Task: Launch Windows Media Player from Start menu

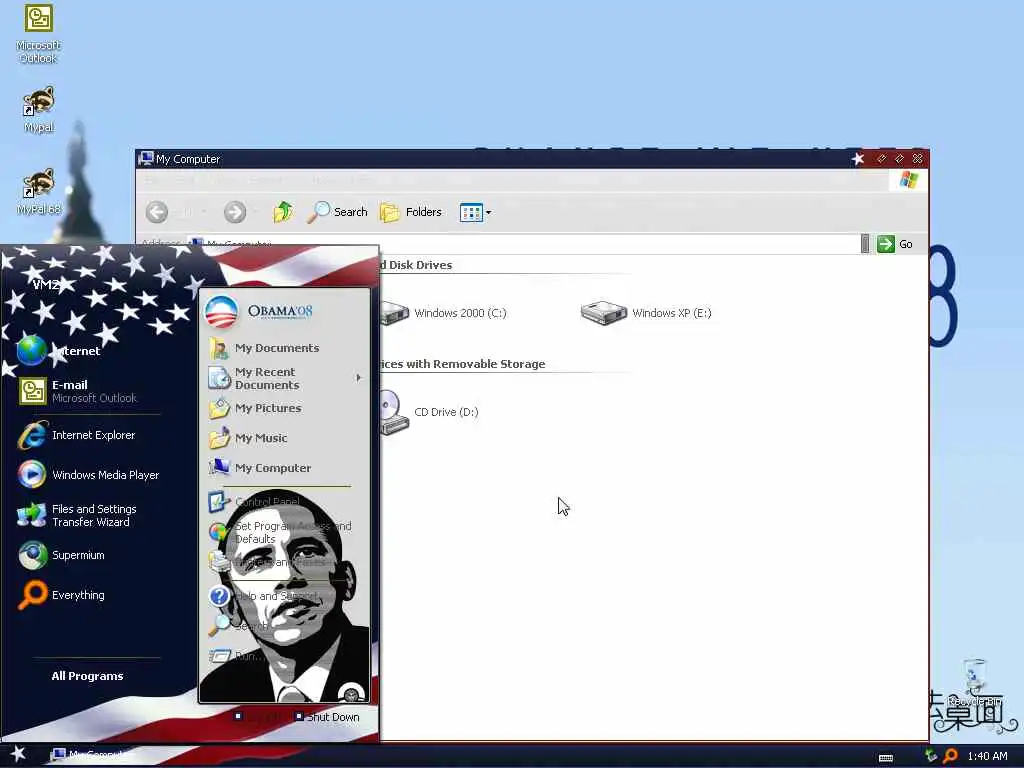Action: [89, 475]
